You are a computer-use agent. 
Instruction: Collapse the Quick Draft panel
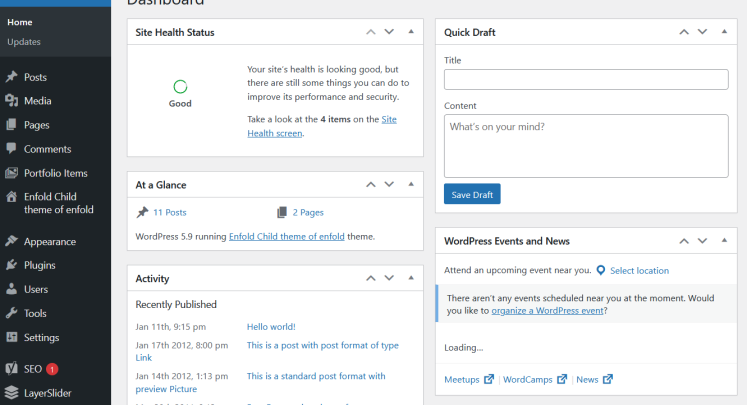722,32
